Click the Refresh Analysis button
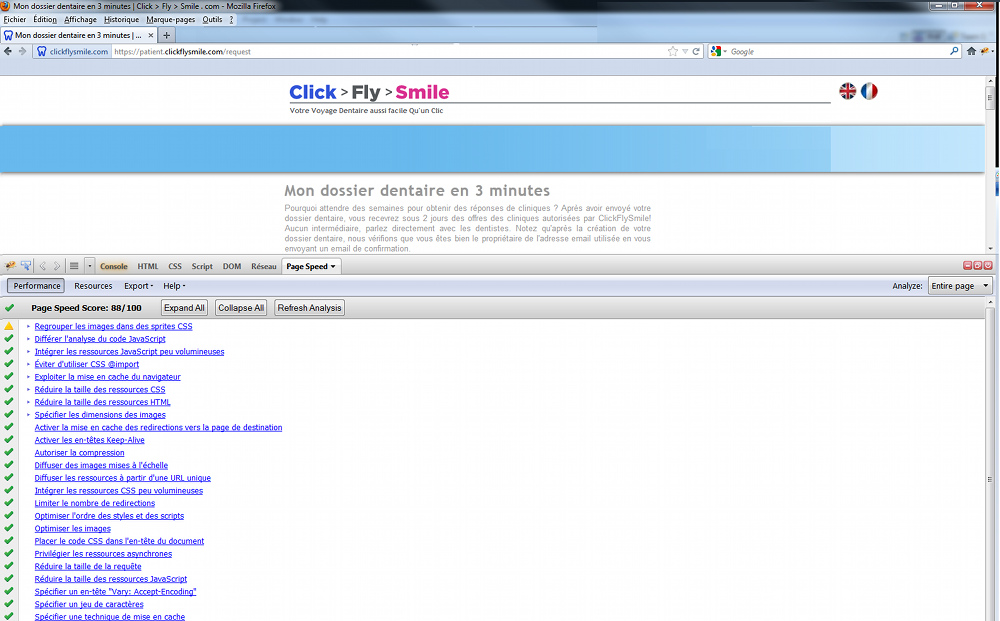Viewport: 1000px width, 621px height. coord(309,307)
